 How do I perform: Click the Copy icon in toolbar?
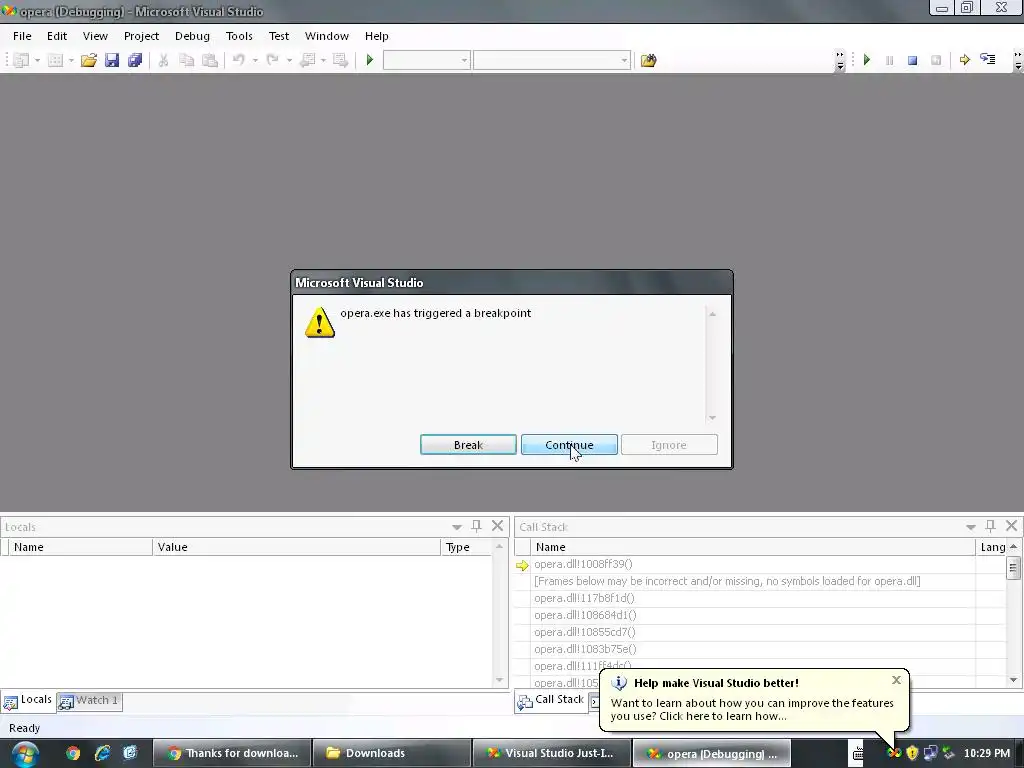[x=187, y=60]
